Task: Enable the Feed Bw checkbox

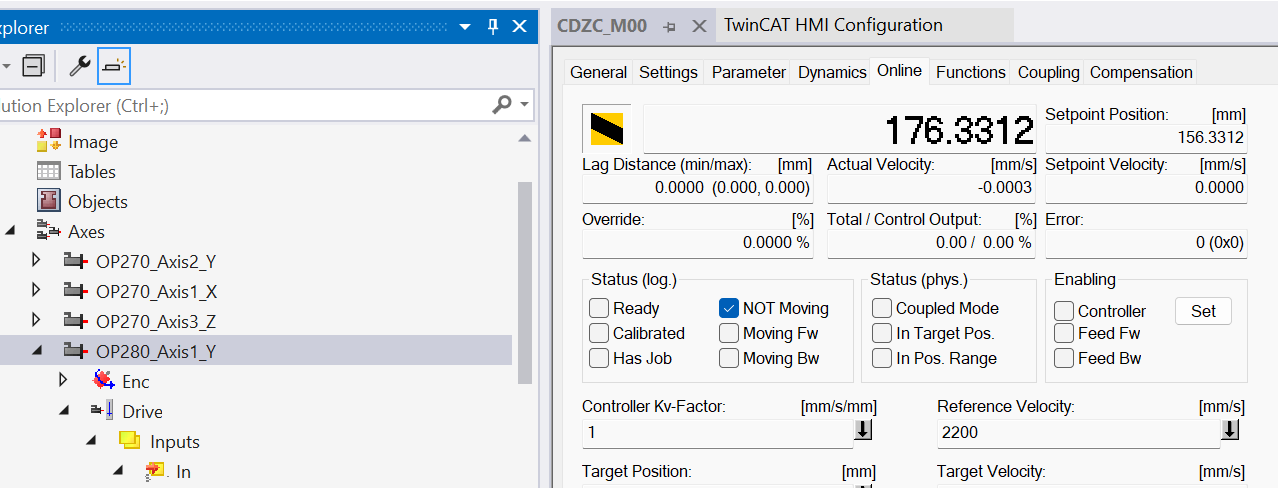Action: pyautogui.click(x=1064, y=358)
